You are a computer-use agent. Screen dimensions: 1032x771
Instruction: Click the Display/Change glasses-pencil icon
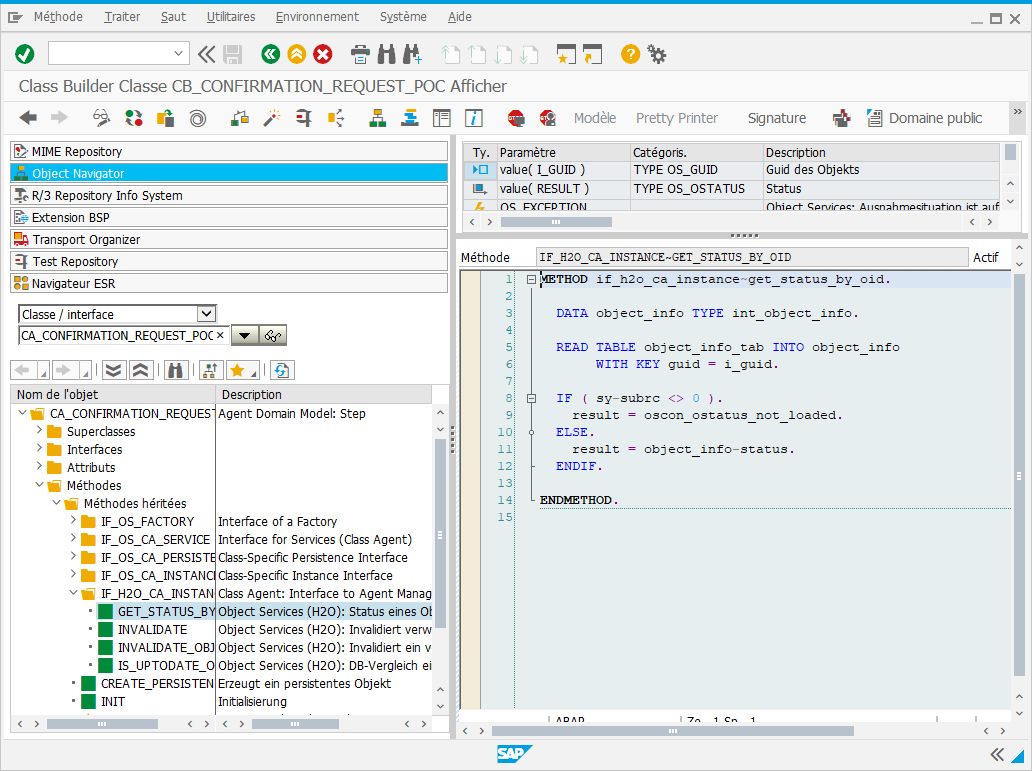point(101,118)
